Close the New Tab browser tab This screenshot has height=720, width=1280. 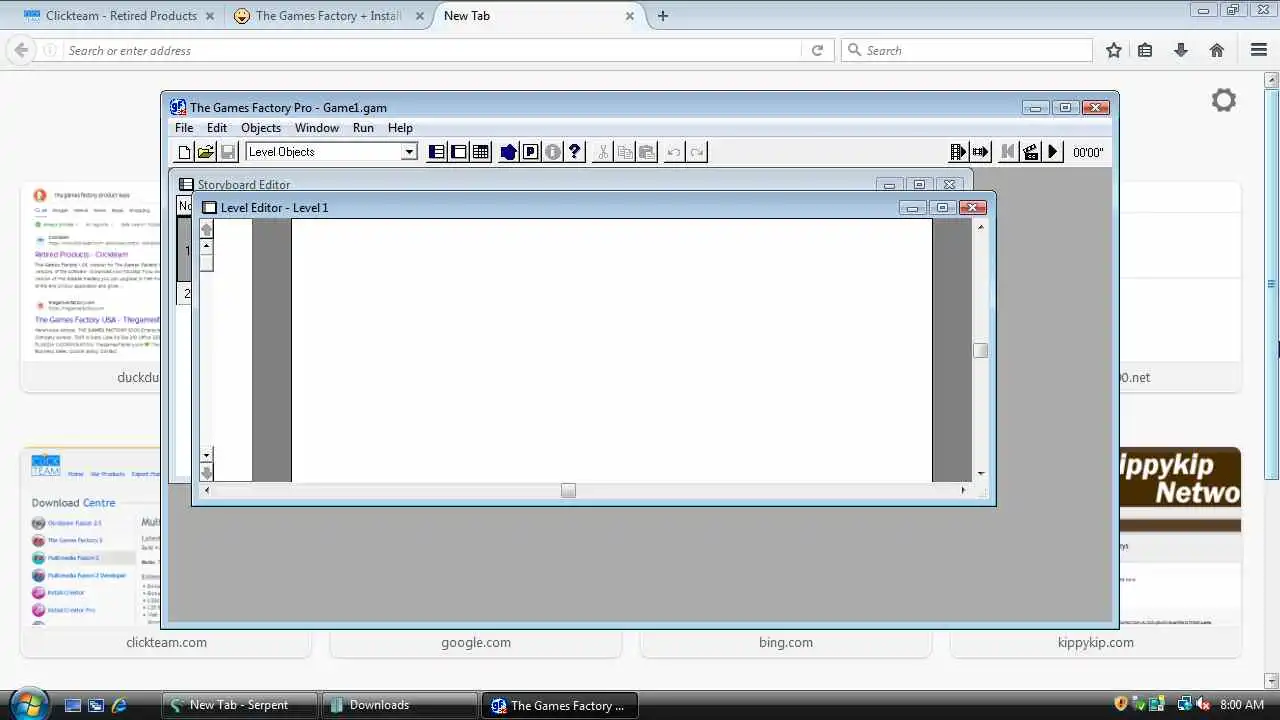[x=630, y=16]
